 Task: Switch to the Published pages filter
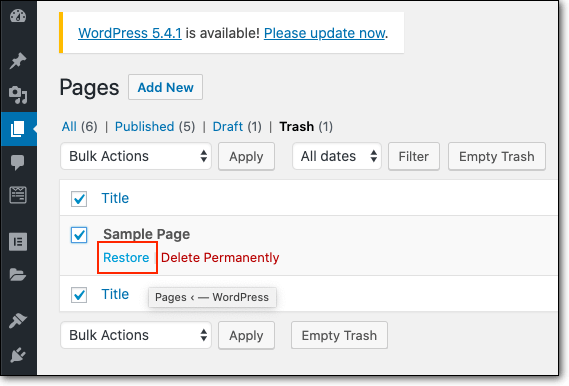pos(144,127)
